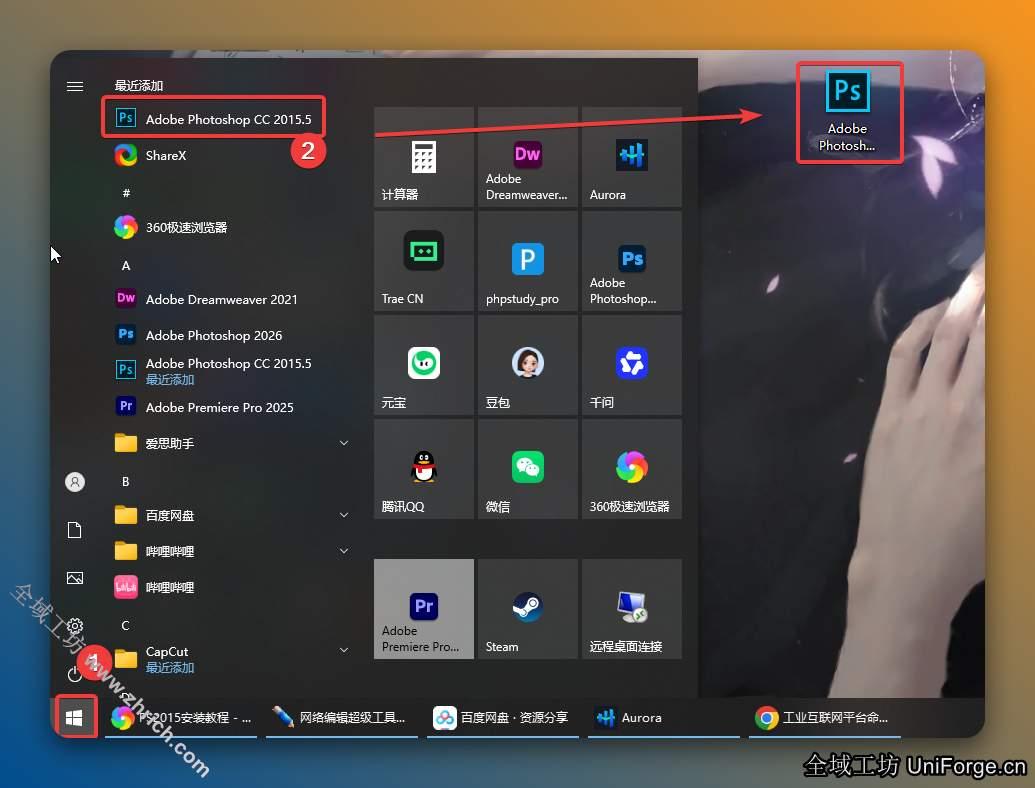Expand the 哔哩哔哩 folder
The height and width of the screenshot is (788, 1035).
(231, 551)
